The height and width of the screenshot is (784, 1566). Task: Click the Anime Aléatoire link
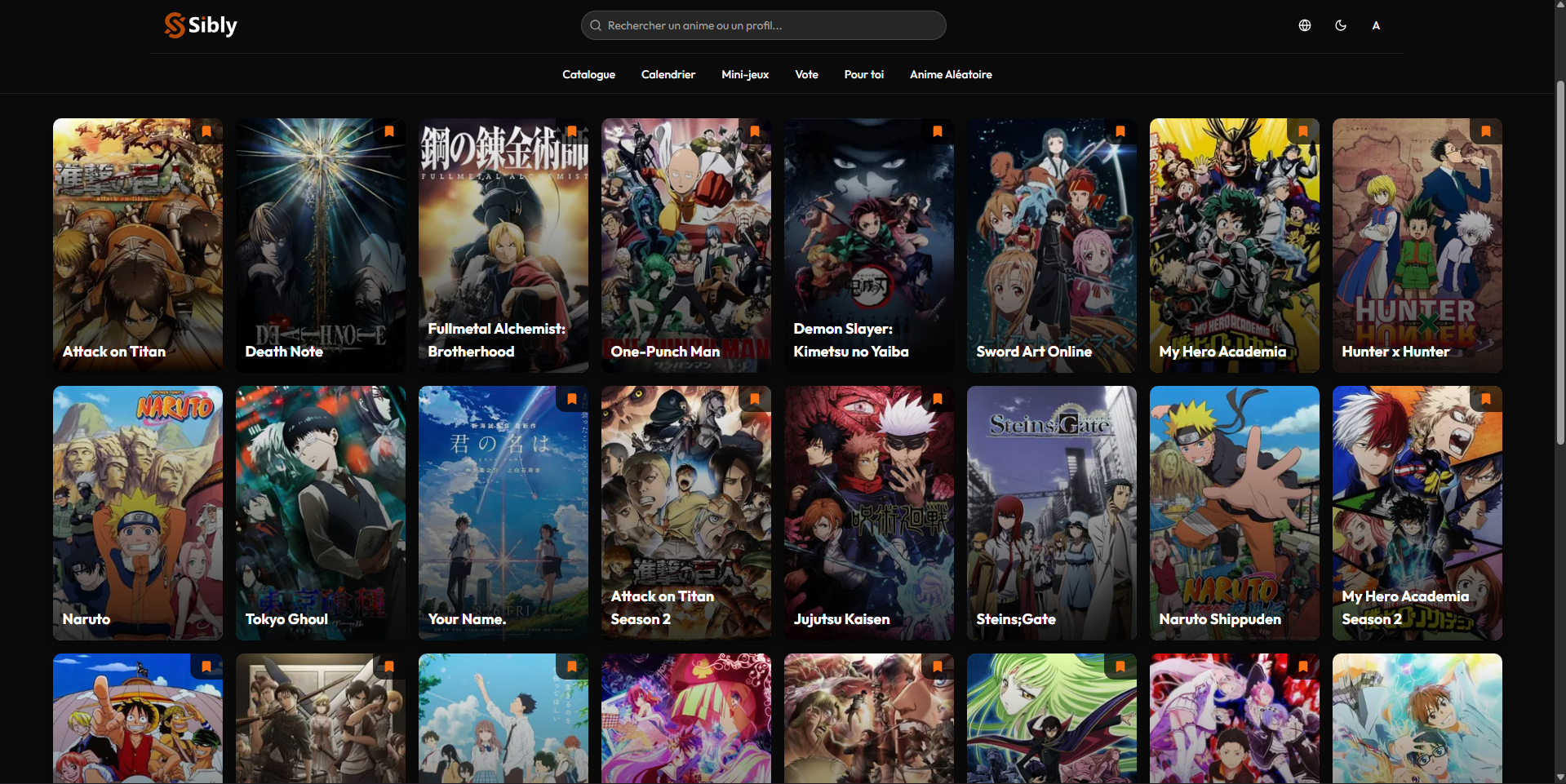pos(951,74)
